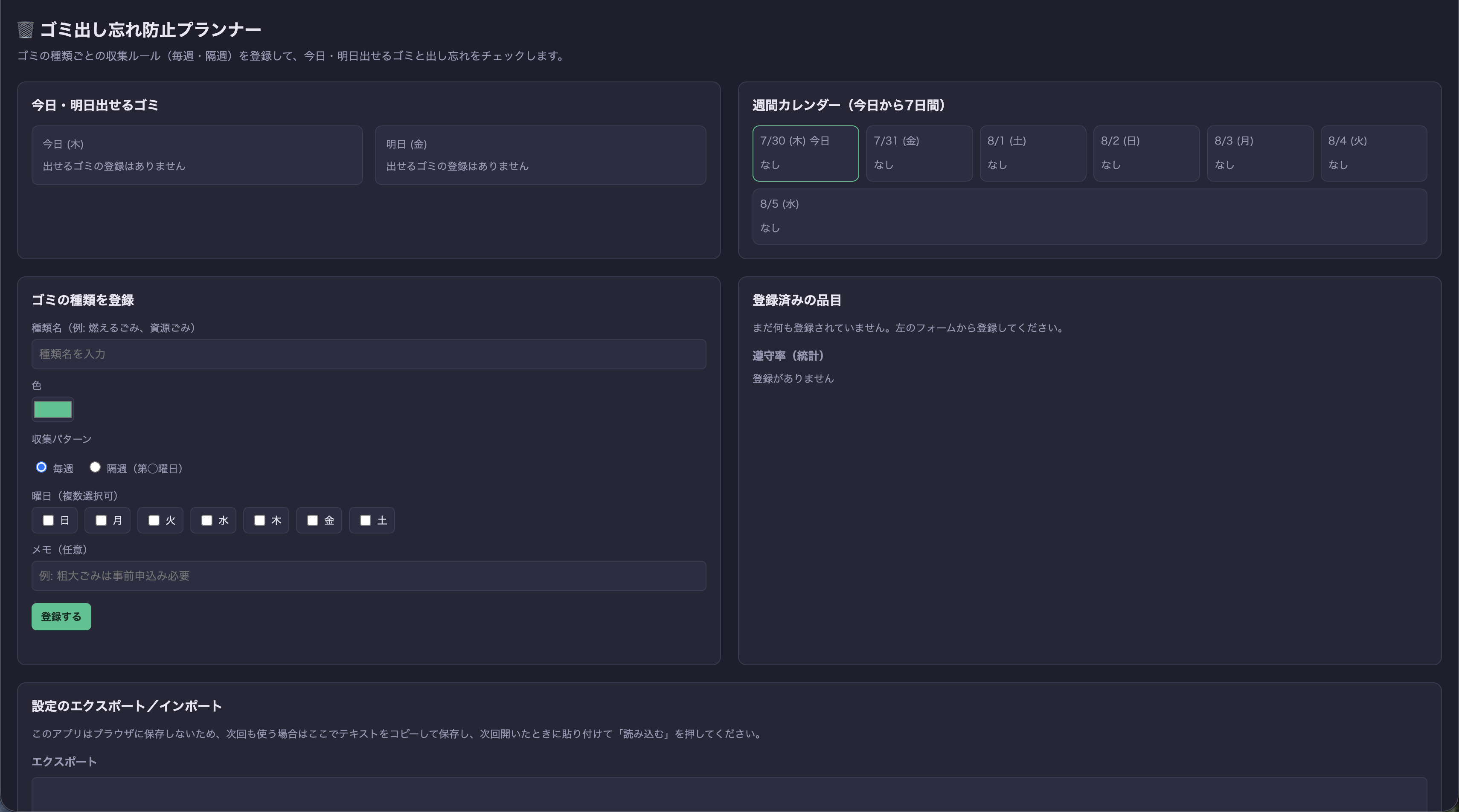1459x812 pixels.
Task: Click the 明日 (金) card
Action: point(541,154)
